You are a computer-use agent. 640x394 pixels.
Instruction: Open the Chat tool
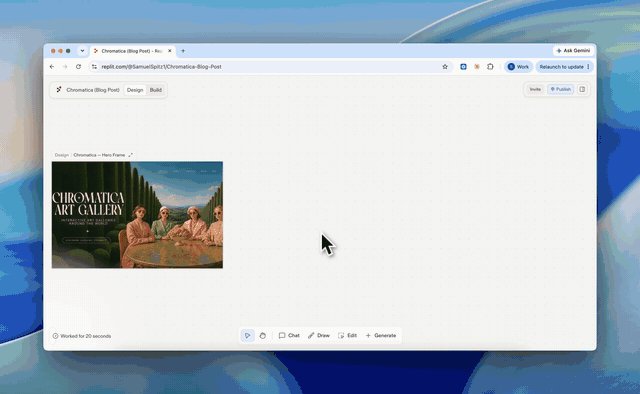[289, 336]
